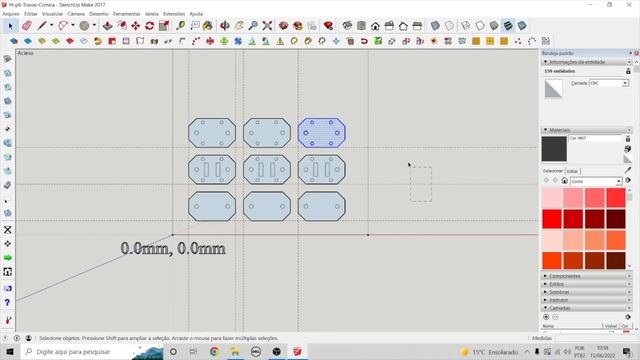Screen dimensions: 640x360
Task: Open File Explorer from taskbar
Action: [235, 351]
